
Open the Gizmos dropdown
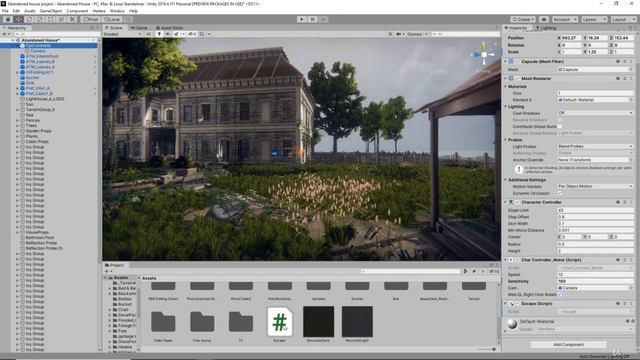coord(417,34)
